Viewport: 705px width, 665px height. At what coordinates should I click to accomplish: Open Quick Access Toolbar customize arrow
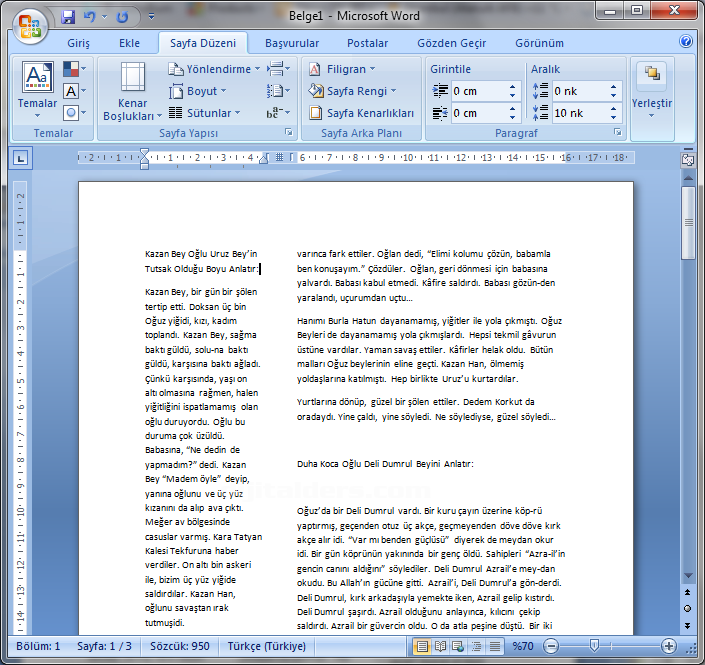[152, 17]
